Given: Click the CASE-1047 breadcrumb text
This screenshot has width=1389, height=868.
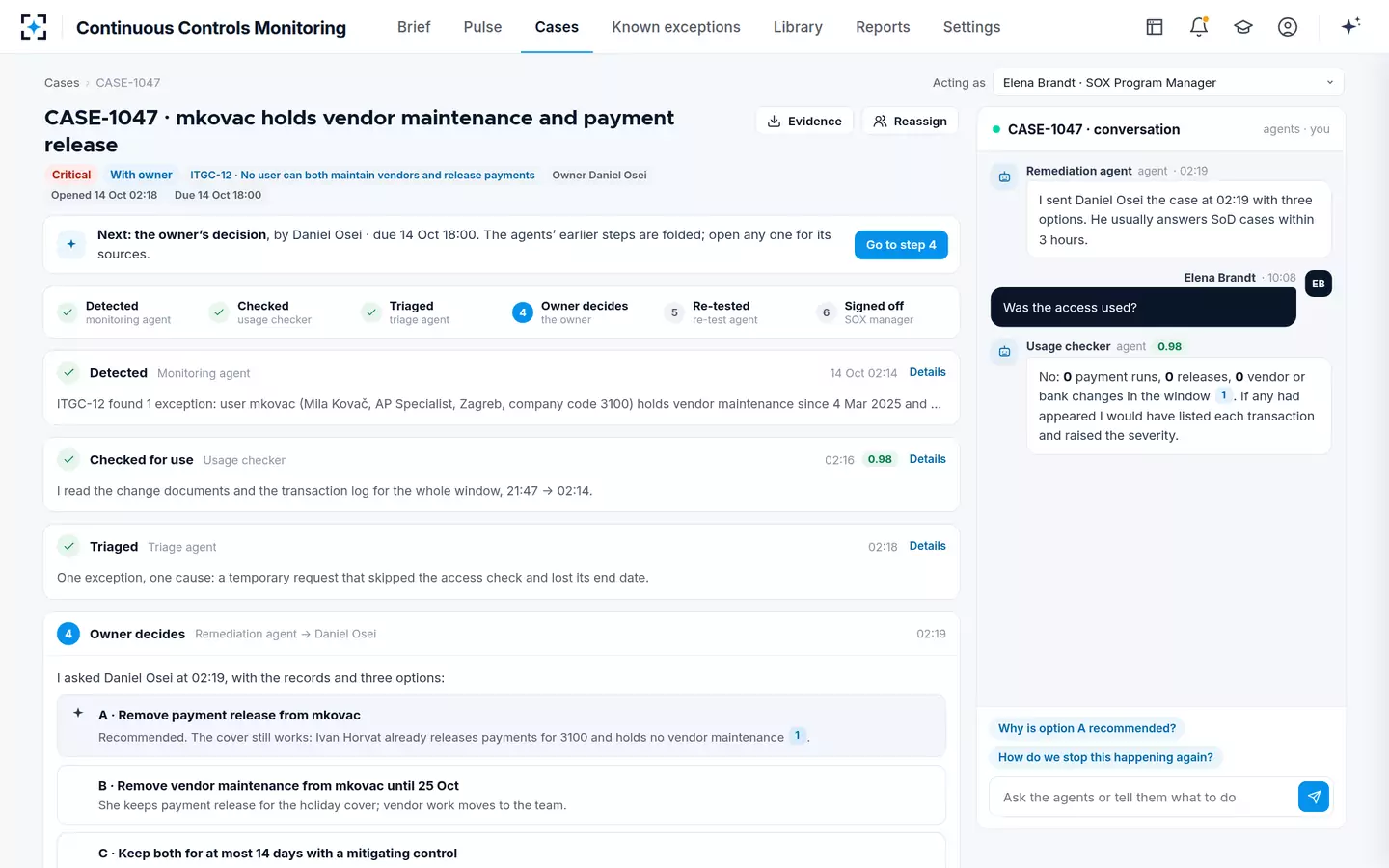Looking at the screenshot, I should click(x=128, y=83).
